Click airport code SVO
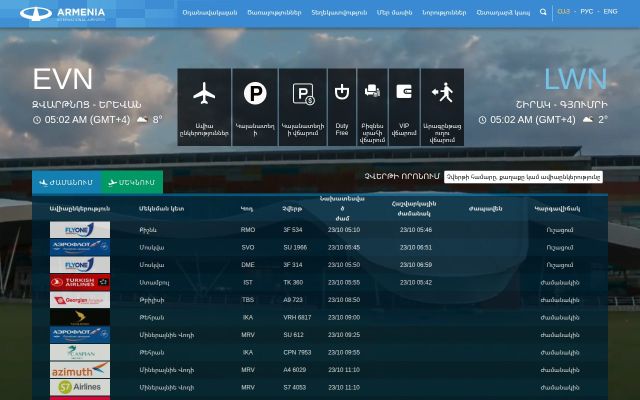The height and width of the screenshot is (400, 640). click(248, 247)
